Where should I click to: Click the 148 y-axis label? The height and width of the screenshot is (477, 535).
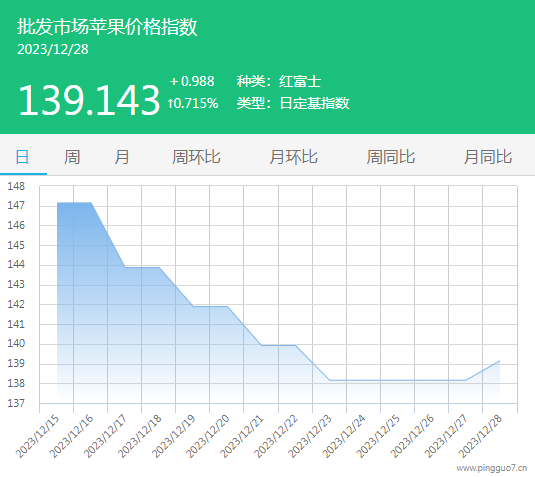coord(16,186)
